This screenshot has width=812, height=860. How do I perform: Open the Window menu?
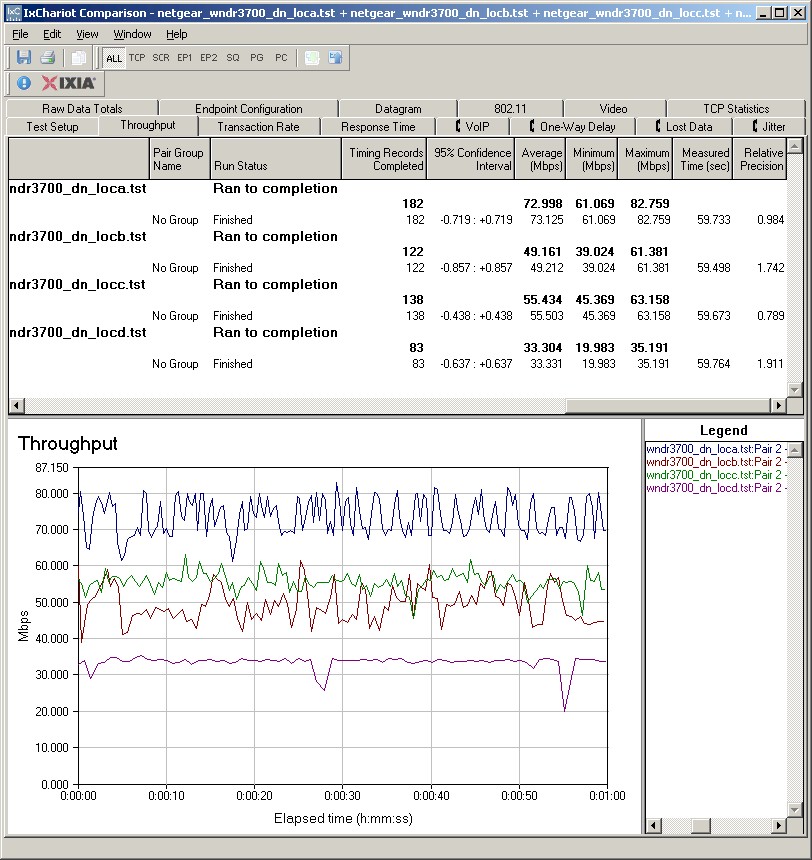pos(132,34)
